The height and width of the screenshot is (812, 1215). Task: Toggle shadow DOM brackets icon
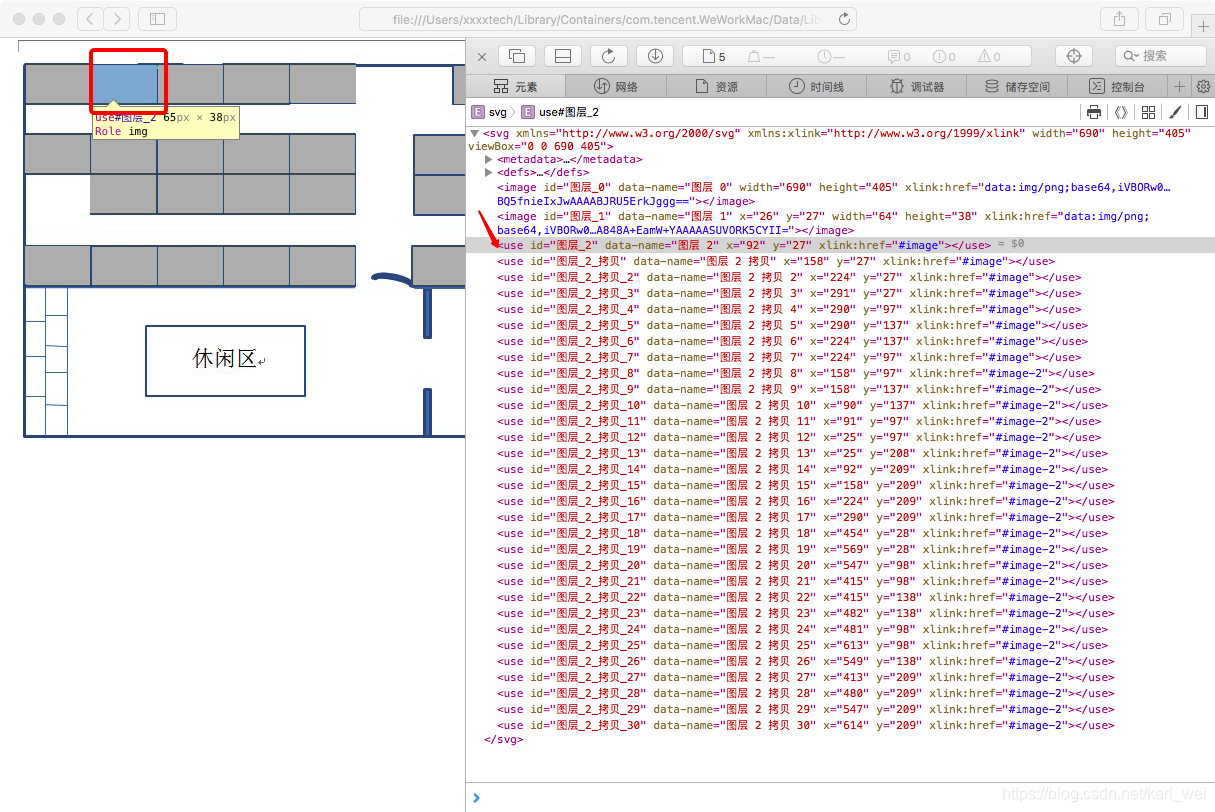tap(1121, 112)
